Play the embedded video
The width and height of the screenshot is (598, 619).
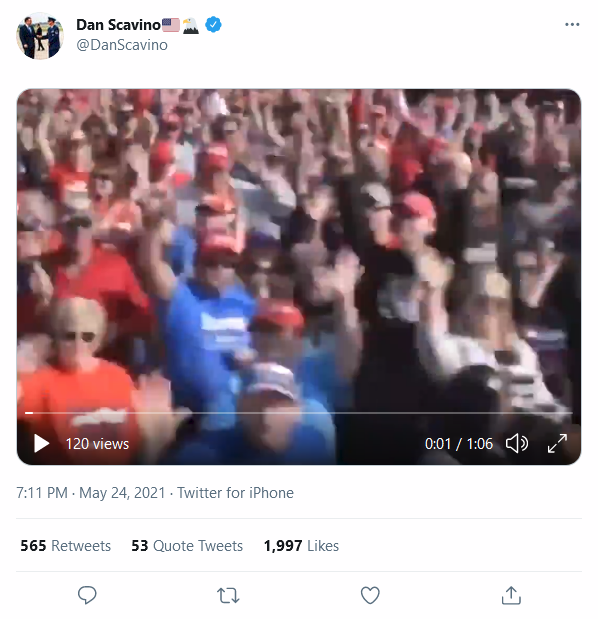pos(41,443)
